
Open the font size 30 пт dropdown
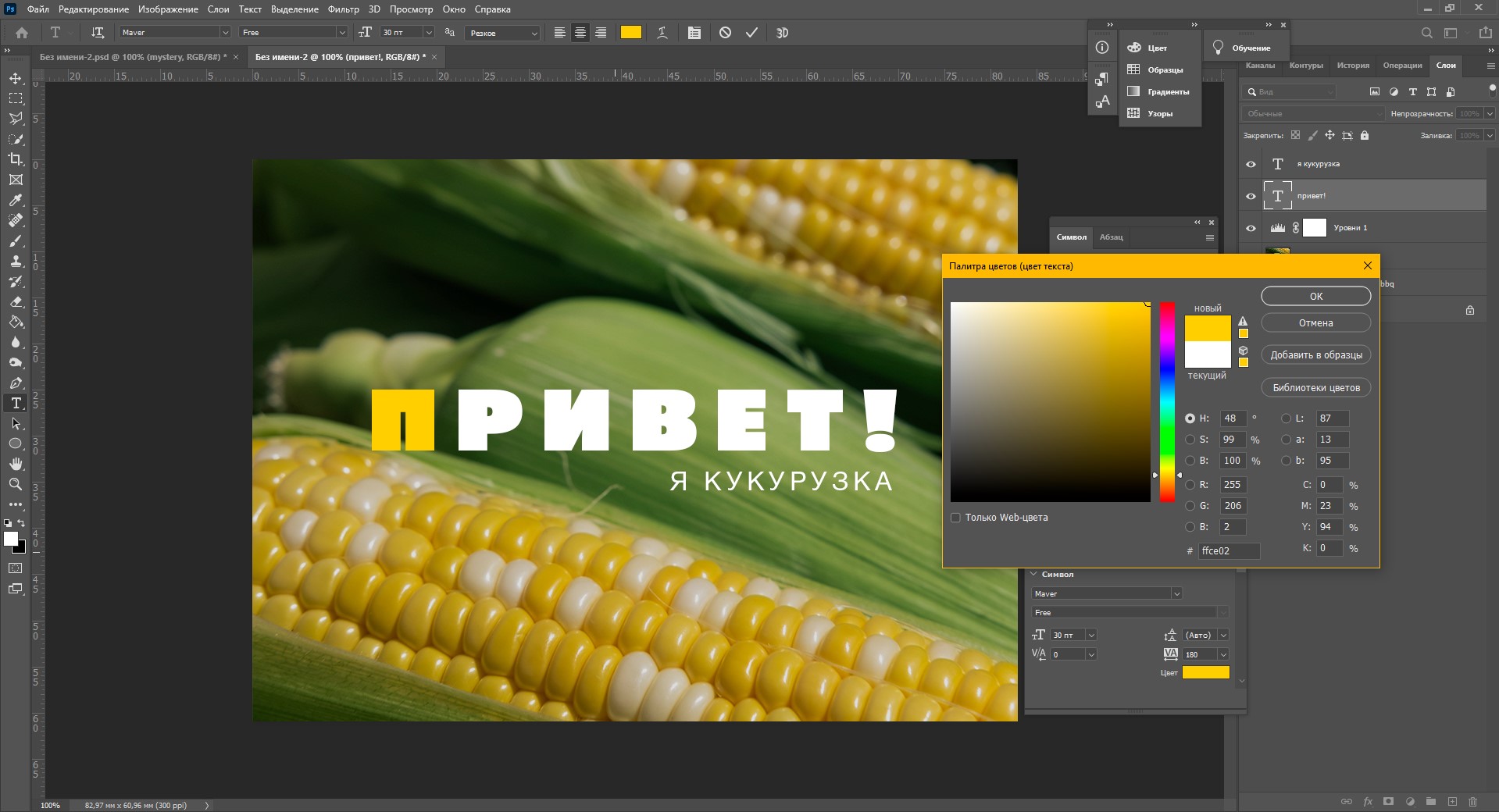pos(428,33)
